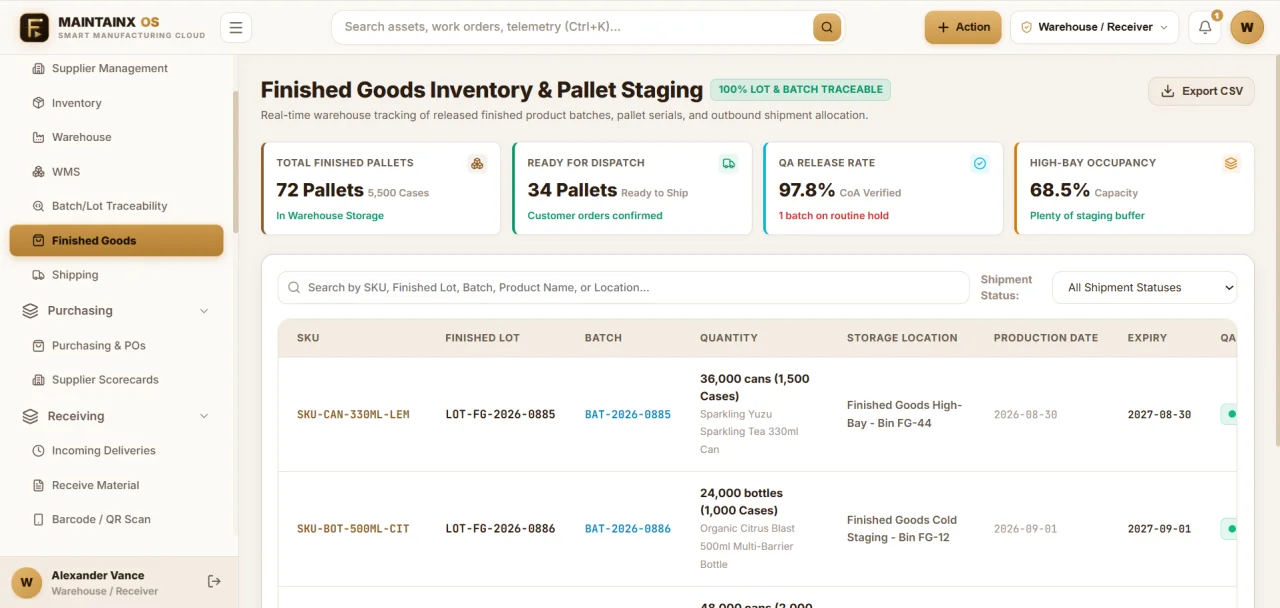The image size is (1280, 608).
Task: Open the Warehouse / Receiver role dropdown
Action: click(1094, 27)
